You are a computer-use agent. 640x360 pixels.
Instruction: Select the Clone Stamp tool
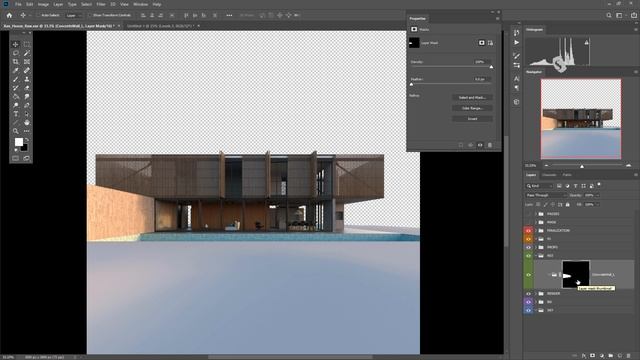coord(27,79)
